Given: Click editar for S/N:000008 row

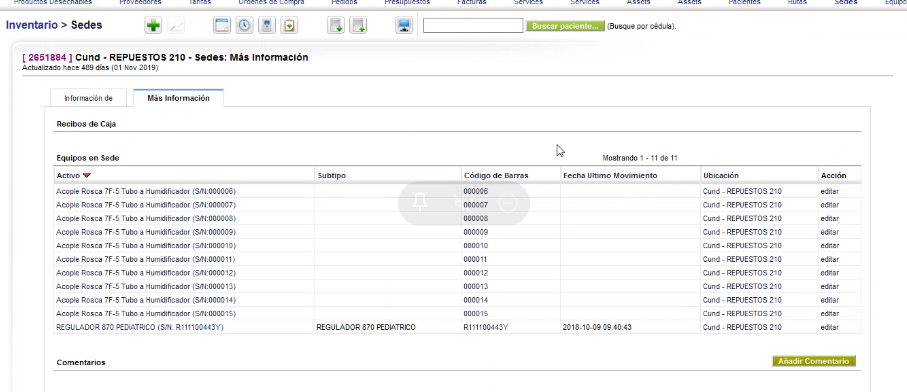Looking at the screenshot, I should (x=829, y=219).
